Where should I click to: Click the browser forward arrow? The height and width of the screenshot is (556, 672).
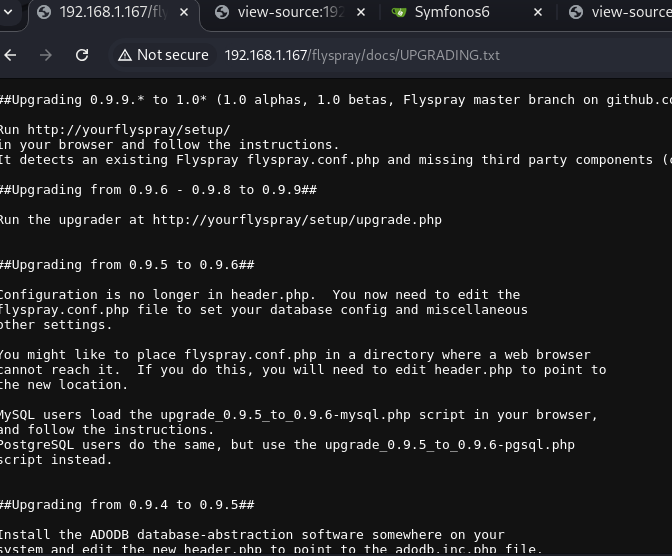[x=46, y=55]
